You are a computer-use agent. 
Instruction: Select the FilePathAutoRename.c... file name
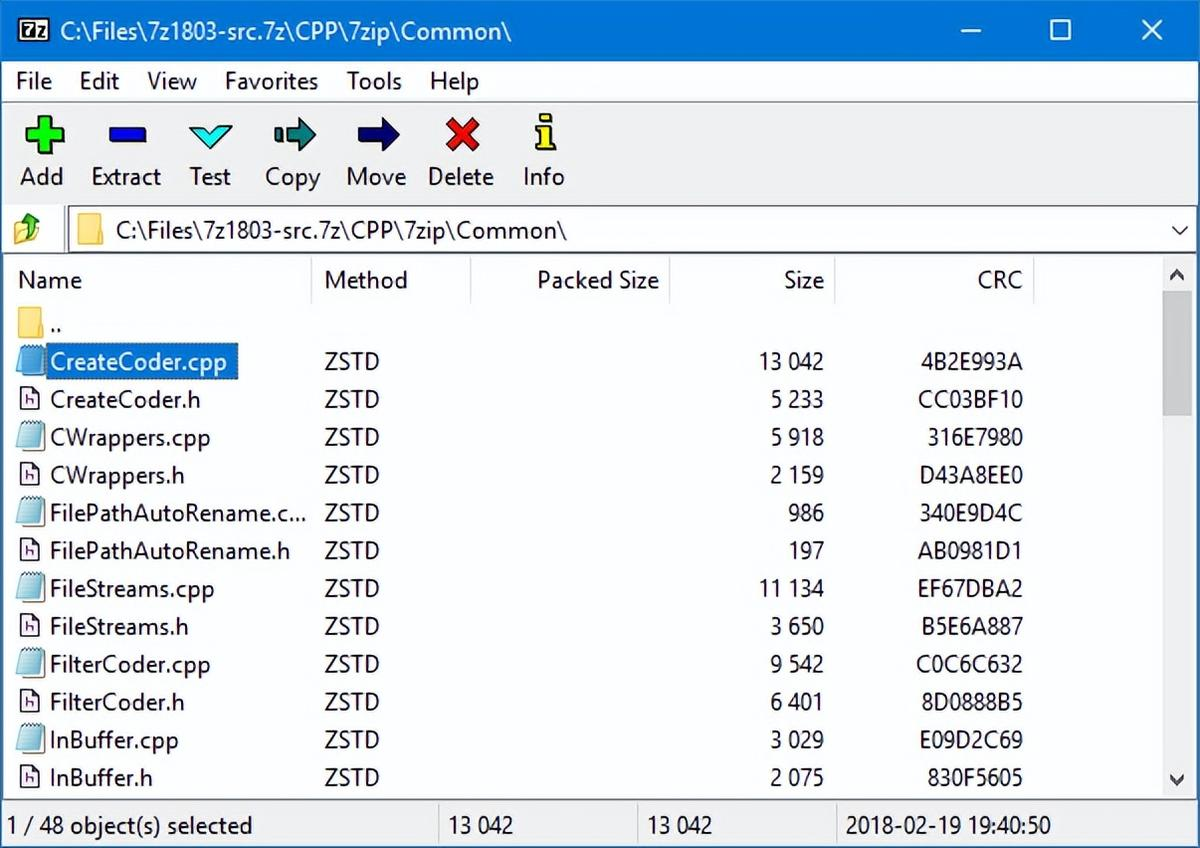coord(178,513)
